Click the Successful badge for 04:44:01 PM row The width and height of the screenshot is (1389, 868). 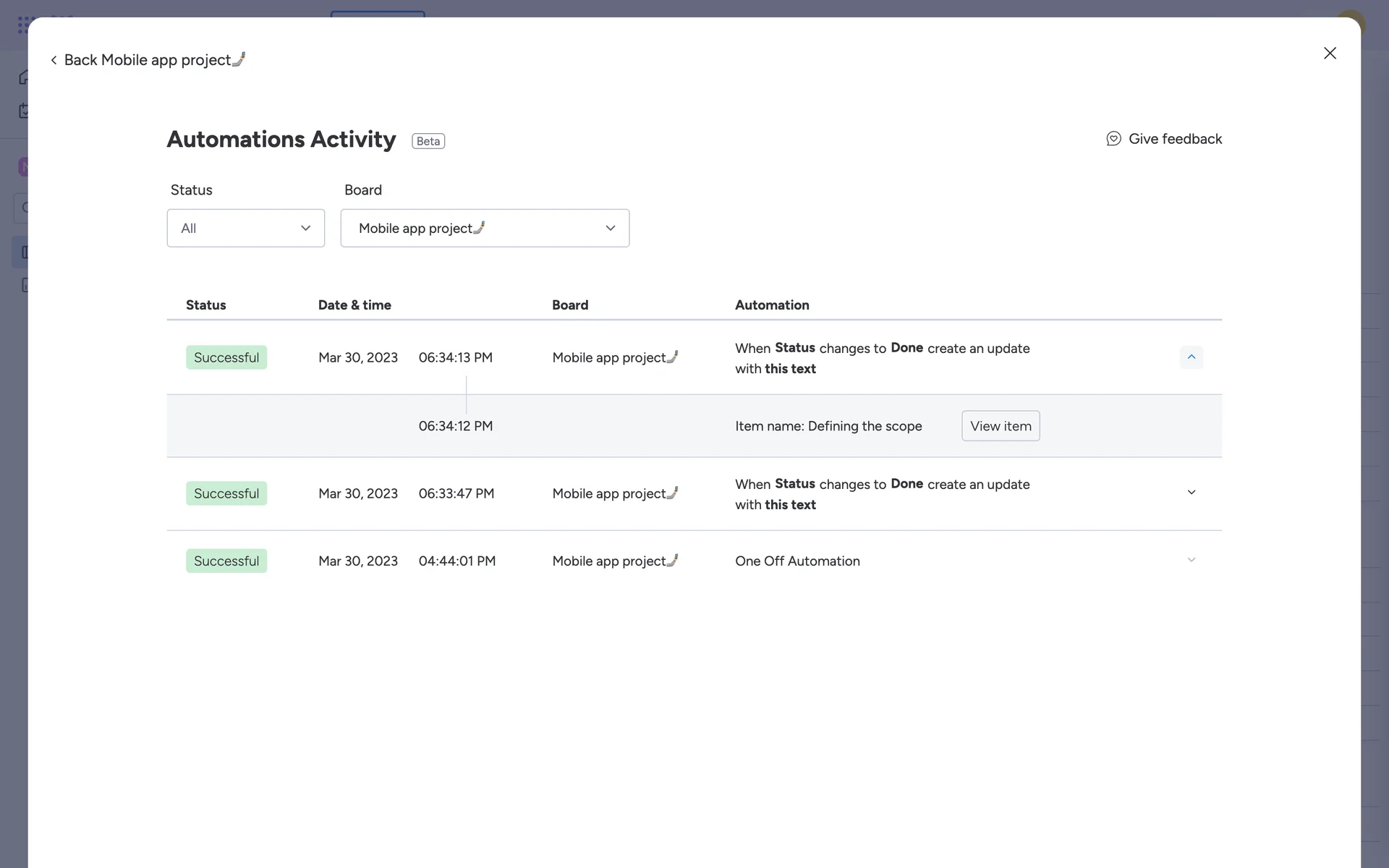(x=226, y=561)
